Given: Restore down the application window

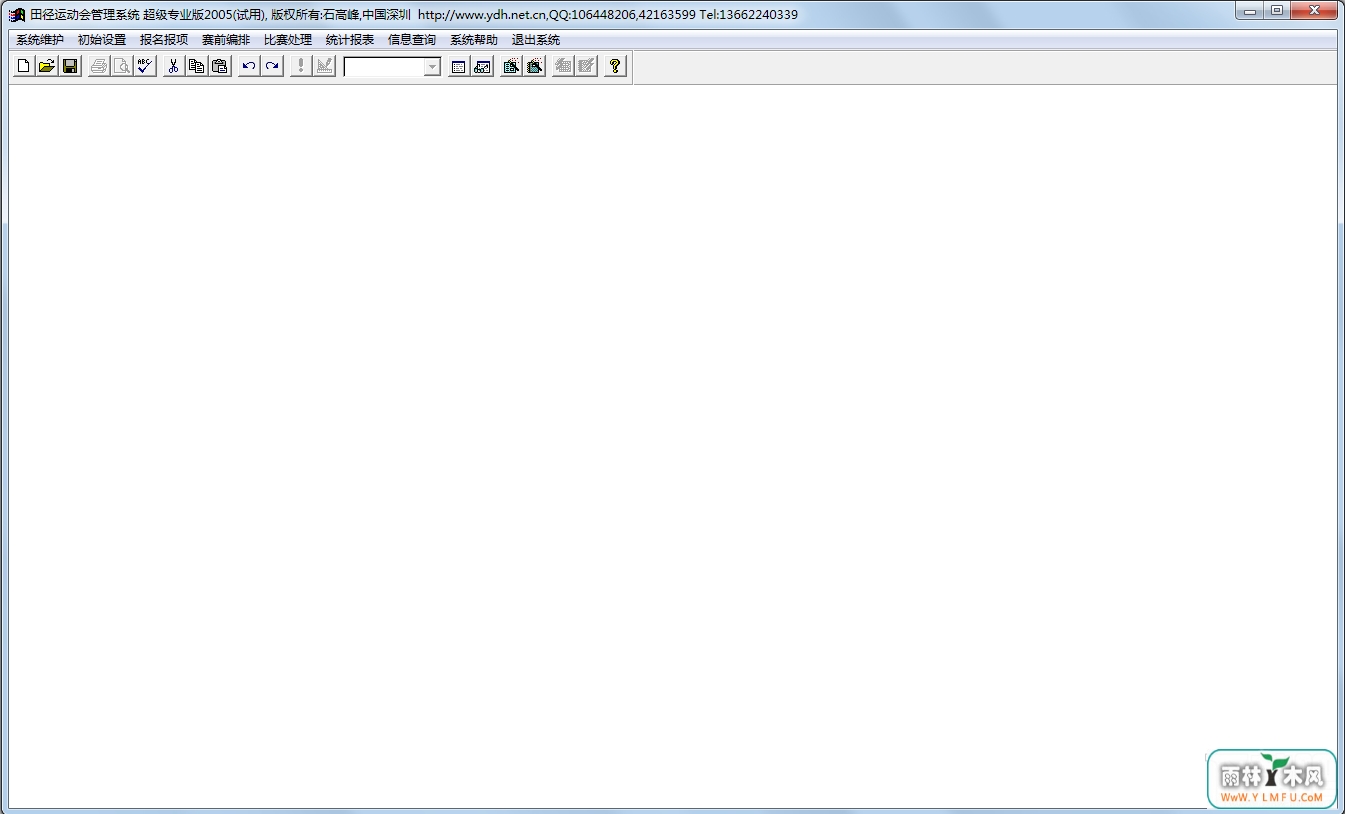Looking at the screenshot, I should pyautogui.click(x=1277, y=11).
